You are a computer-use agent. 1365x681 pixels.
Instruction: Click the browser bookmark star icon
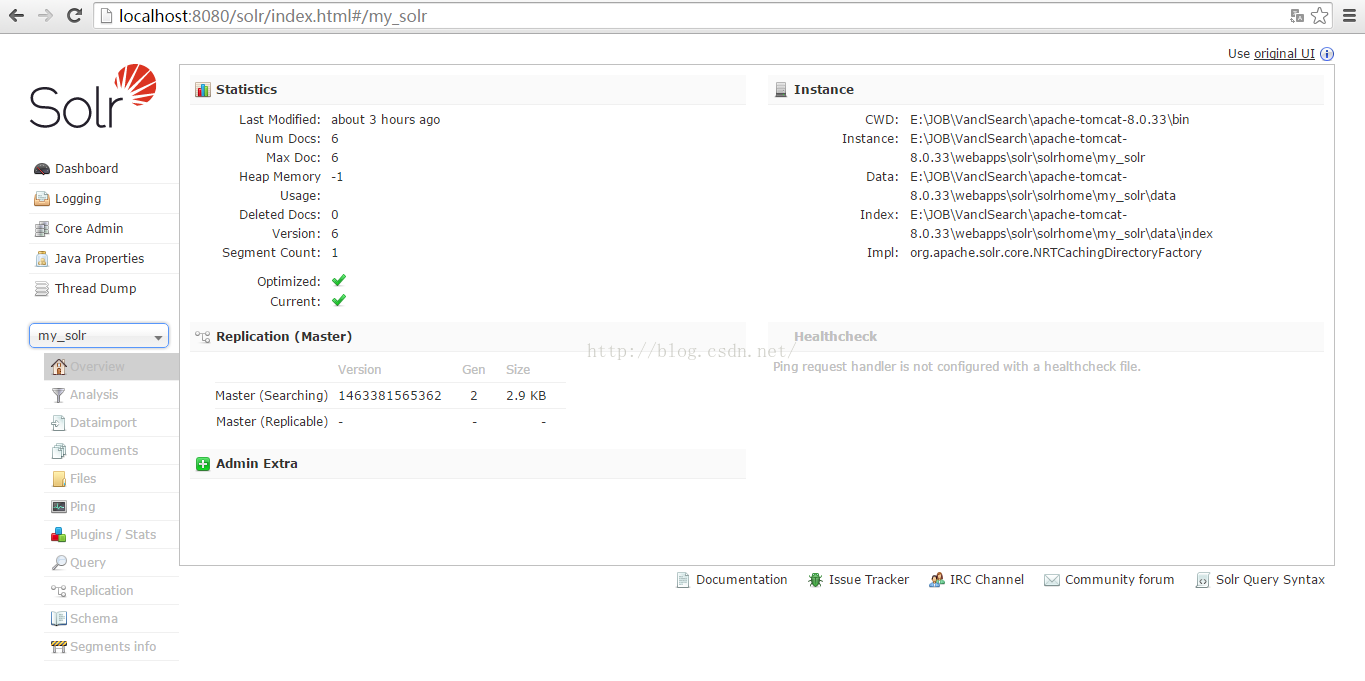click(1320, 16)
